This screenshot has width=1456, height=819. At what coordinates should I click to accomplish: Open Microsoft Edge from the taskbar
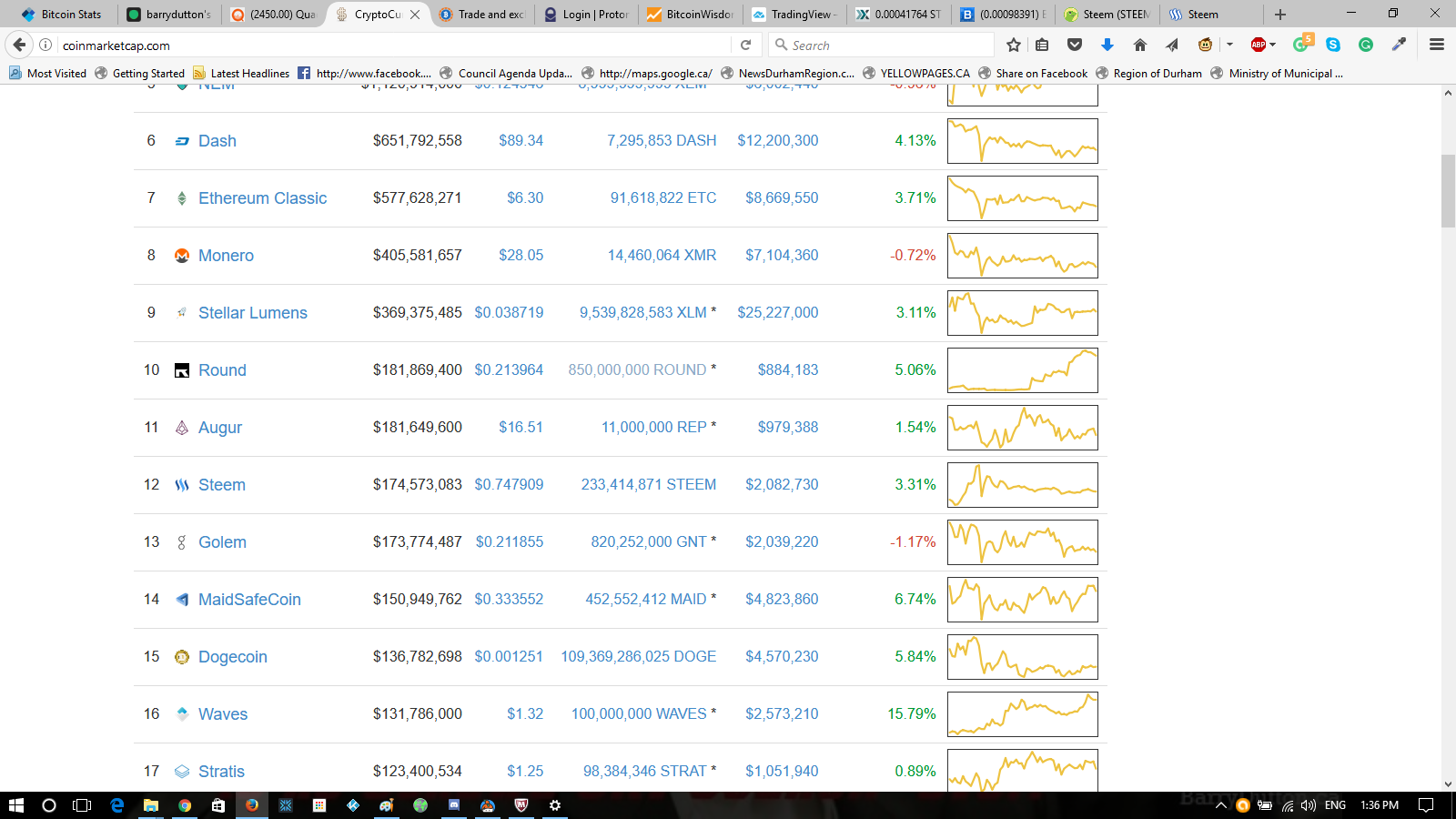point(116,805)
